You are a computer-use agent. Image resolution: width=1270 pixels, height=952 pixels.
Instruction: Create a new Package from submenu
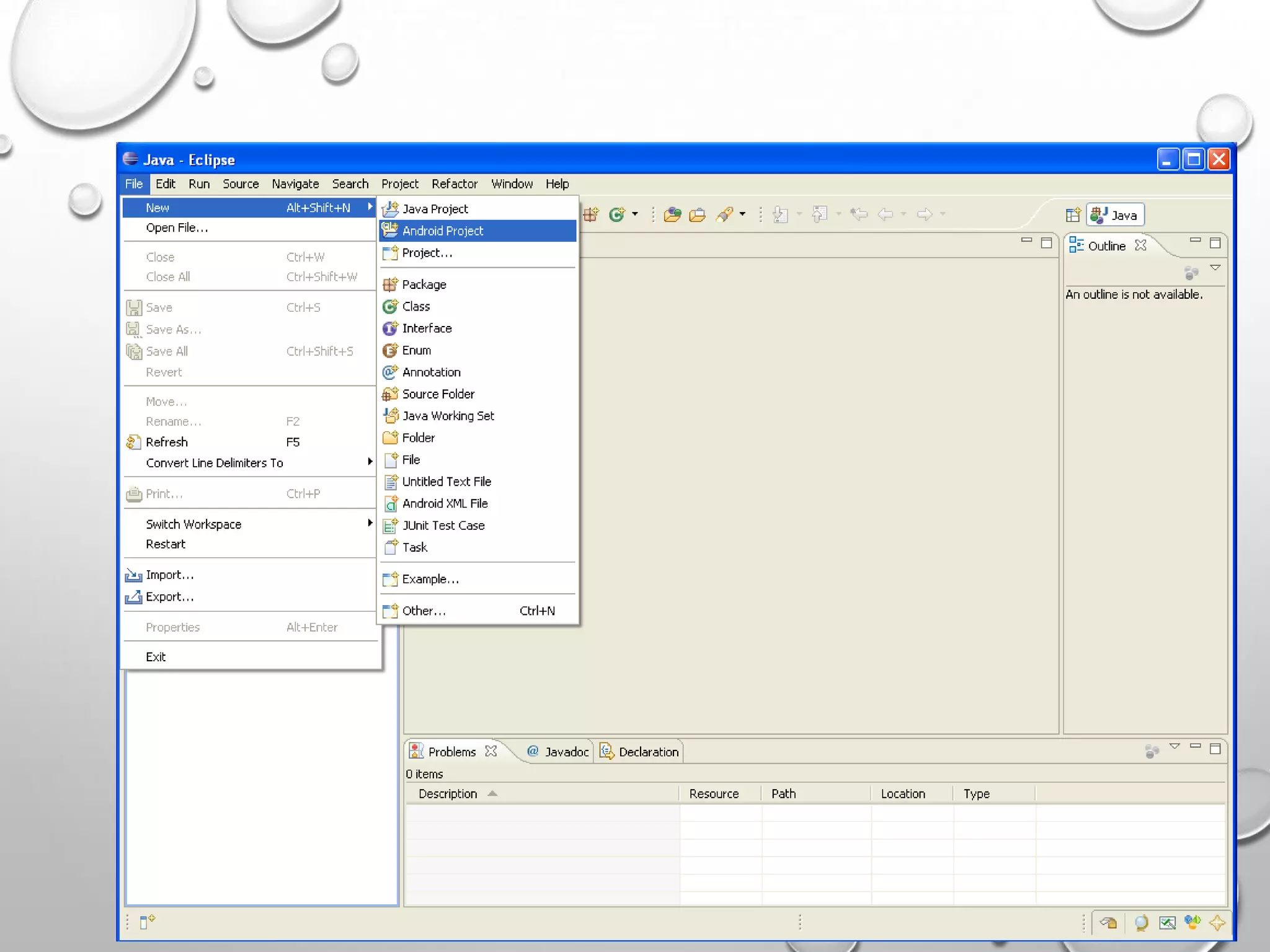tap(477, 284)
